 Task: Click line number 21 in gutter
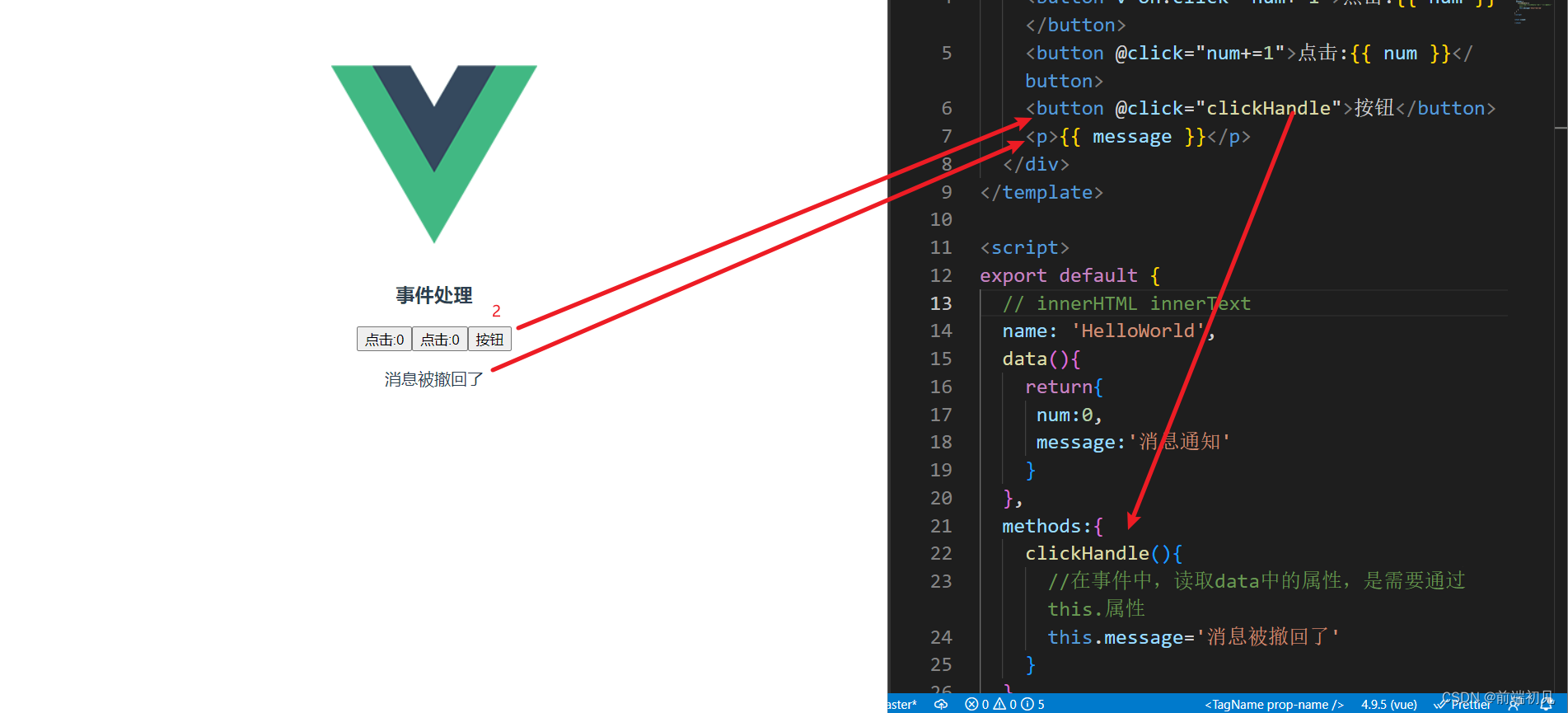point(941,526)
